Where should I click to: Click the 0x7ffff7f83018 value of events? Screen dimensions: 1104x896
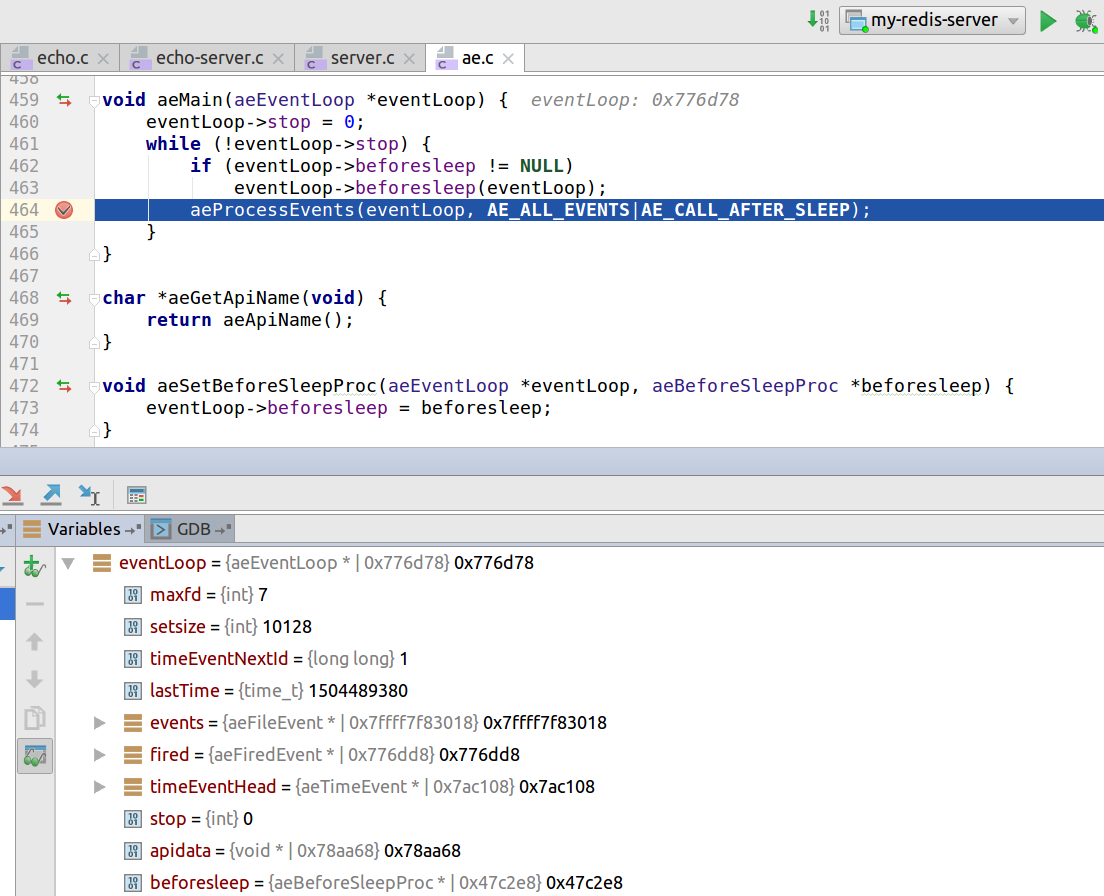(x=545, y=723)
